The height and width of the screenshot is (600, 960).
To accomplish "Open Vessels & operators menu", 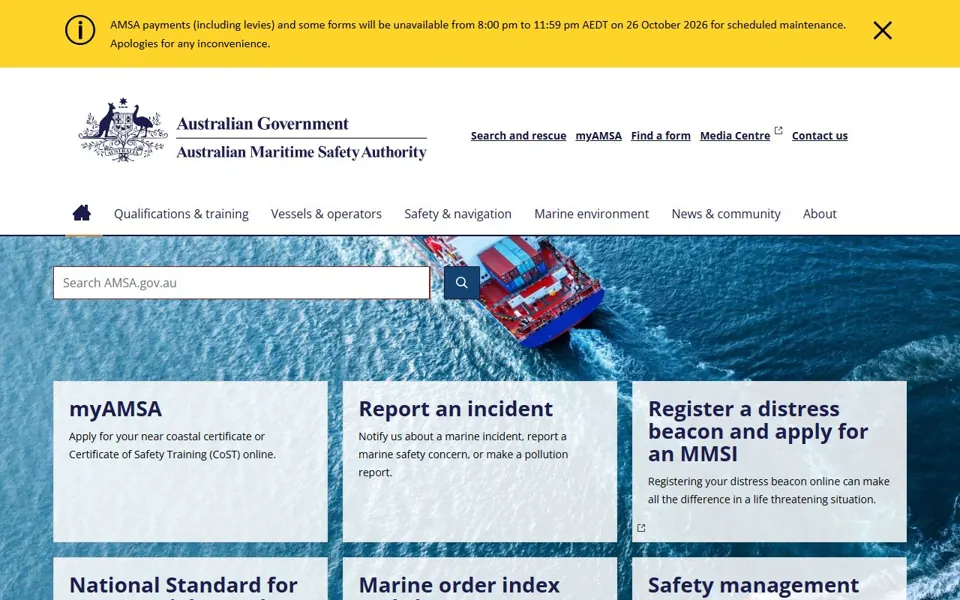I will 326,214.
